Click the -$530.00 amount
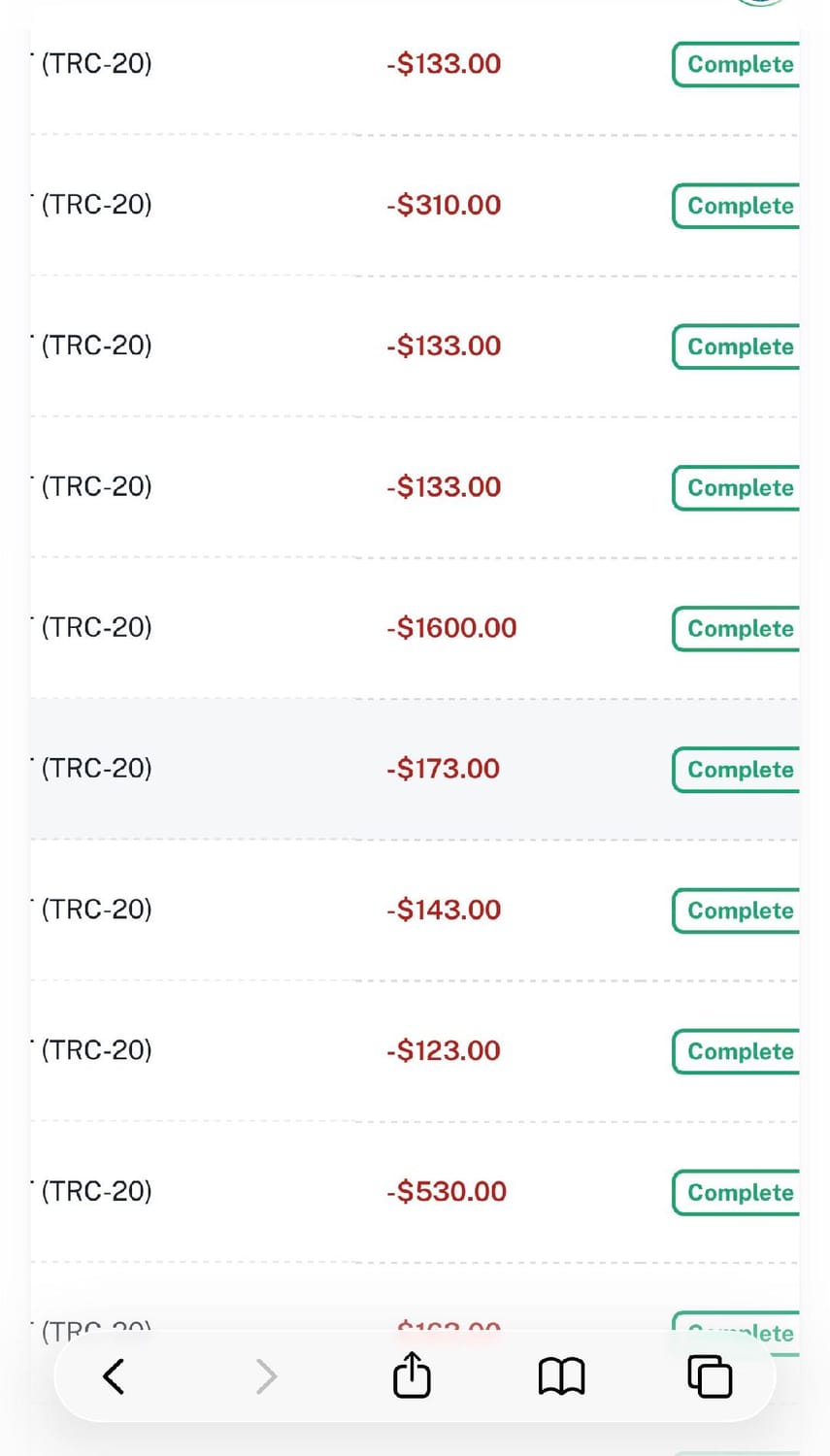Image resolution: width=830 pixels, height=1456 pixels. [447, 1191]
